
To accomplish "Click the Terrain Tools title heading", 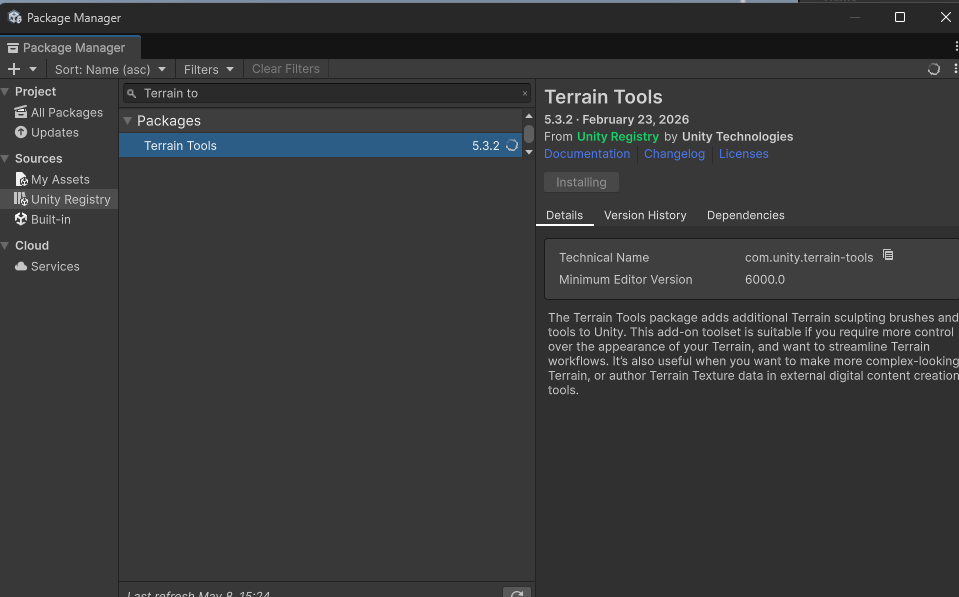I will [604, 97].
